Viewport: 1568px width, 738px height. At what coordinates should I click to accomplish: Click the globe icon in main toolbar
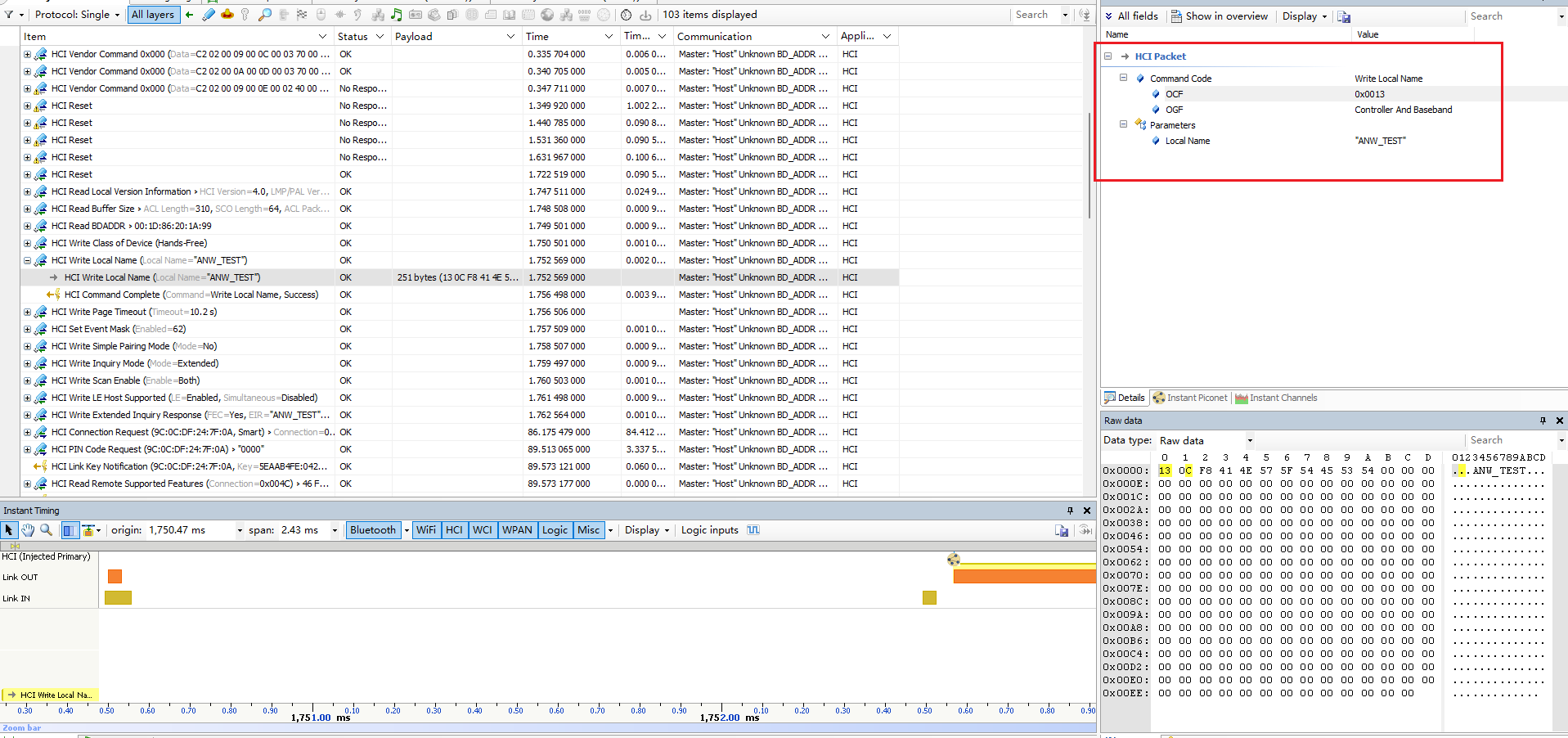(x=547, y=15)
